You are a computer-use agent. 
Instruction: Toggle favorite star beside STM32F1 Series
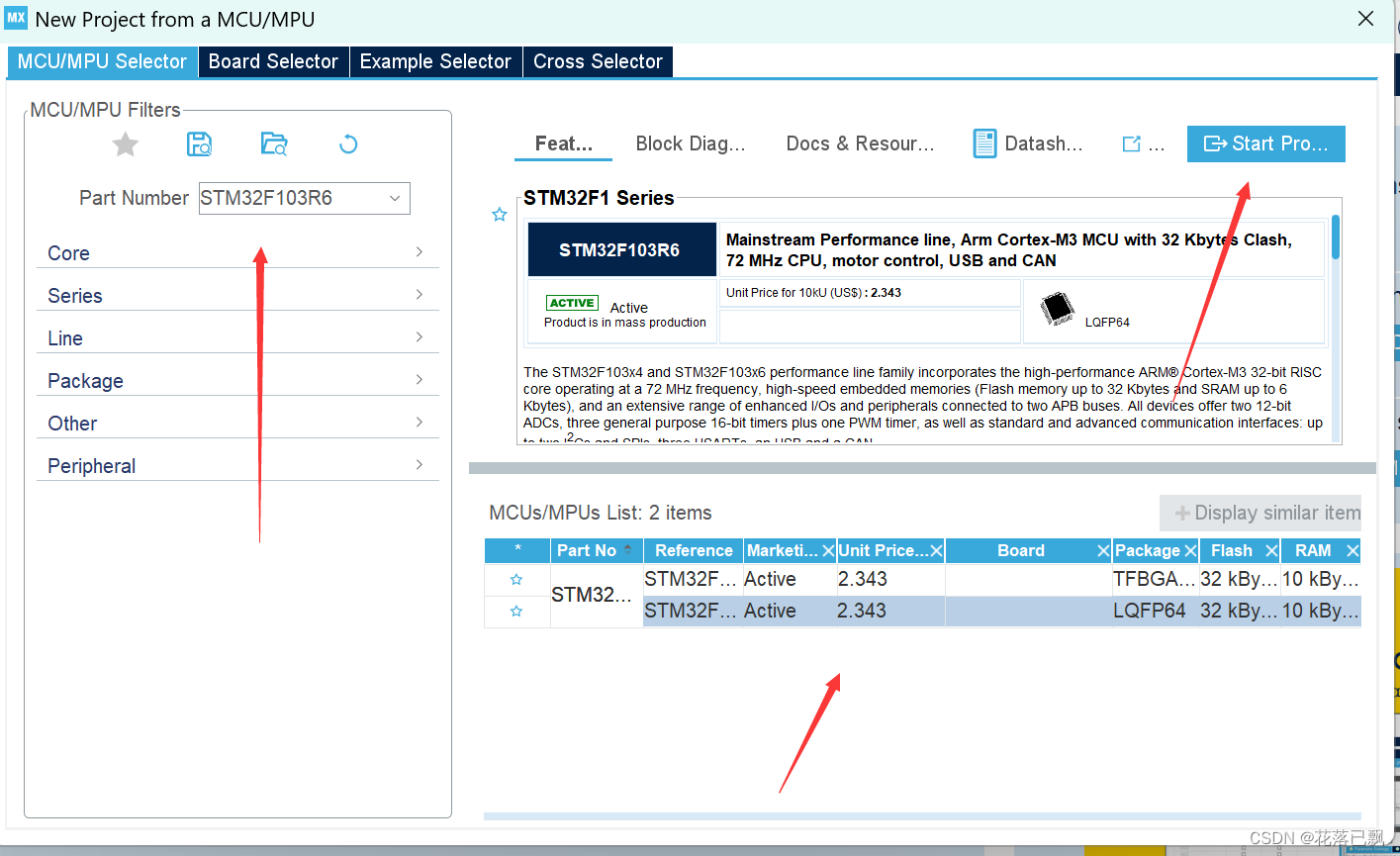(500, 215)
